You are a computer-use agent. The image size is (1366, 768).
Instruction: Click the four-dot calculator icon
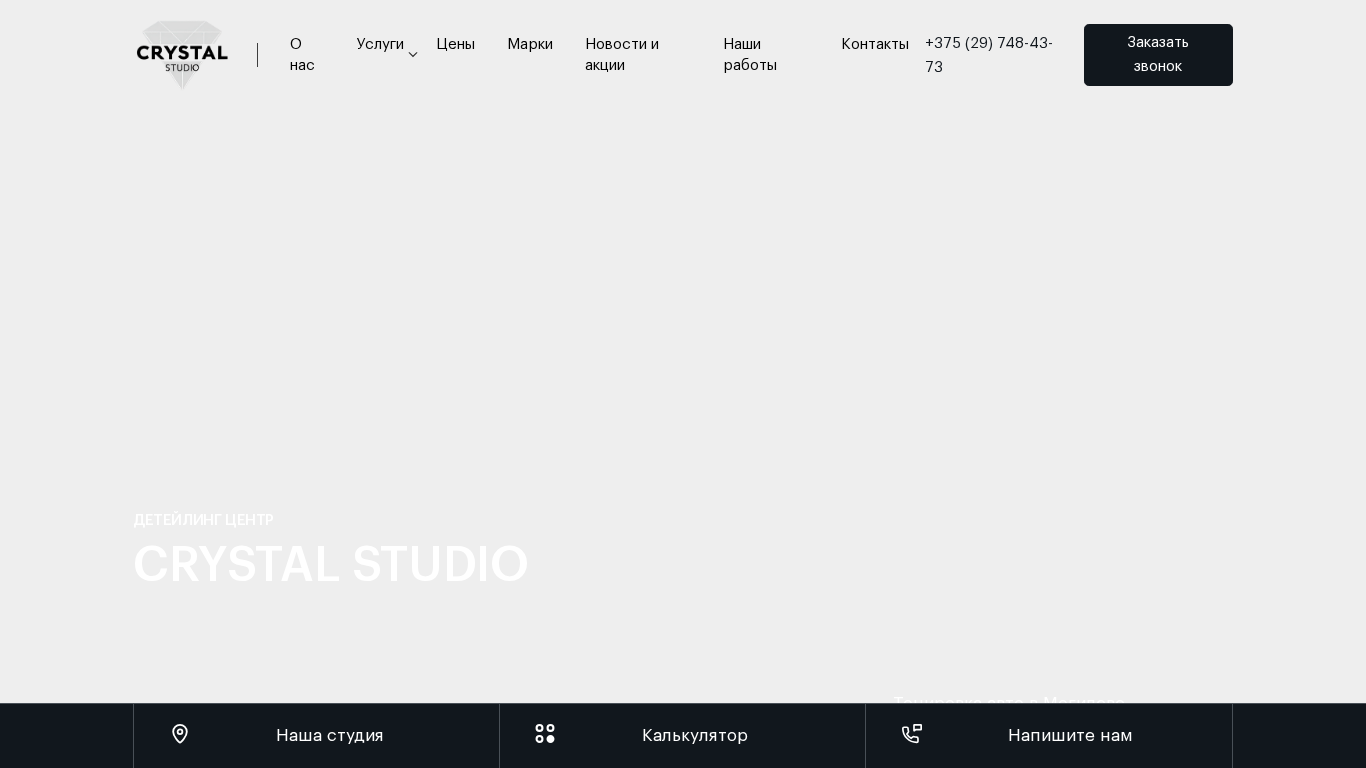point(545,734)
